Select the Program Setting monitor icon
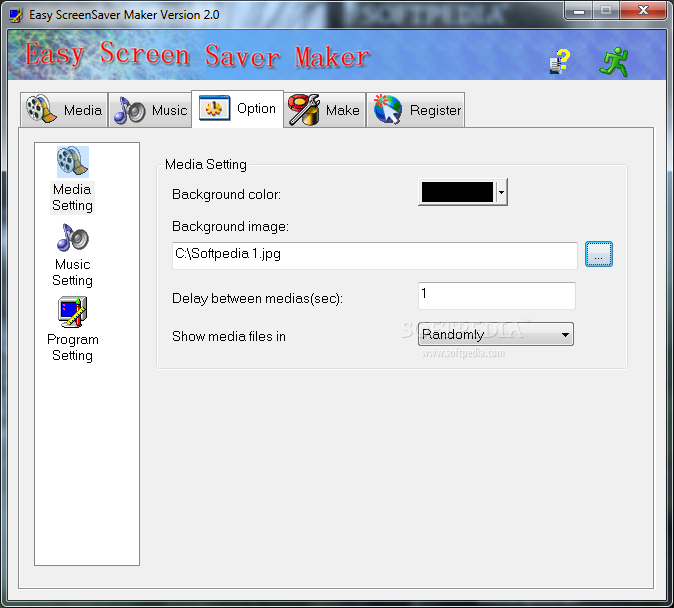The image size is (674, 608). coord(73,312)
